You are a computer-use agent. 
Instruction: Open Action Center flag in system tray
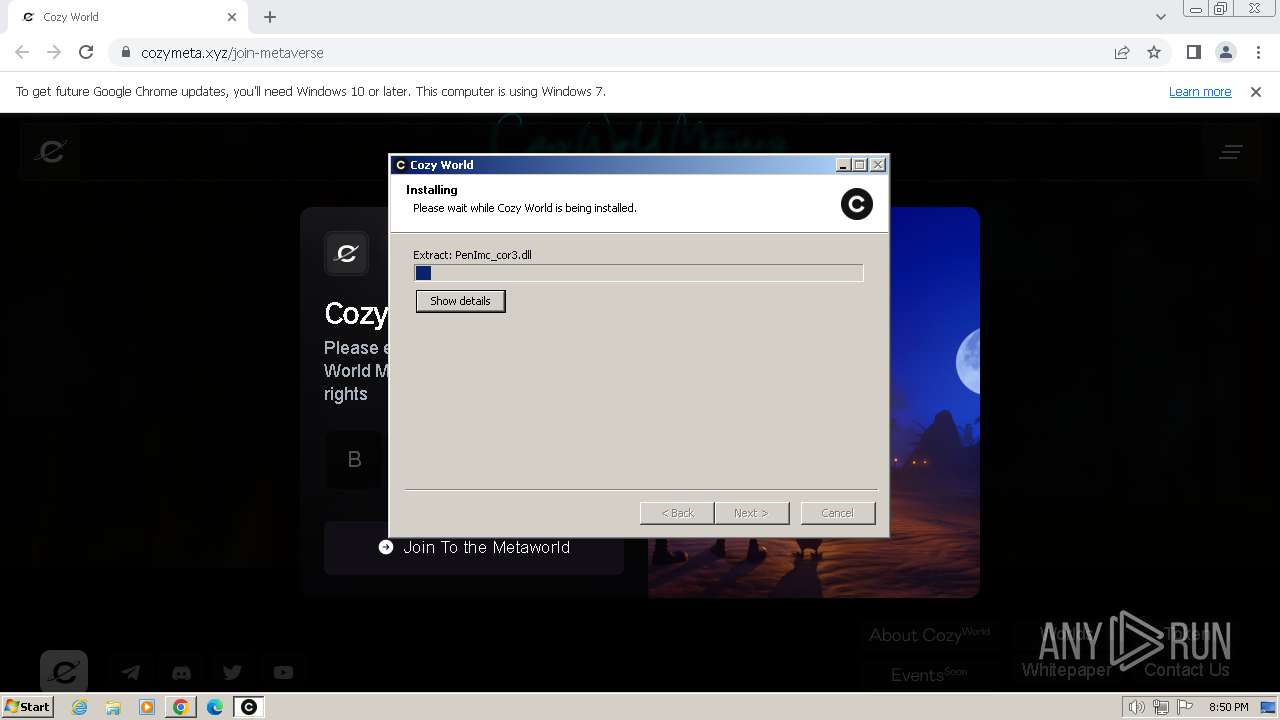pyautogui.click(x=1185, y=707)
